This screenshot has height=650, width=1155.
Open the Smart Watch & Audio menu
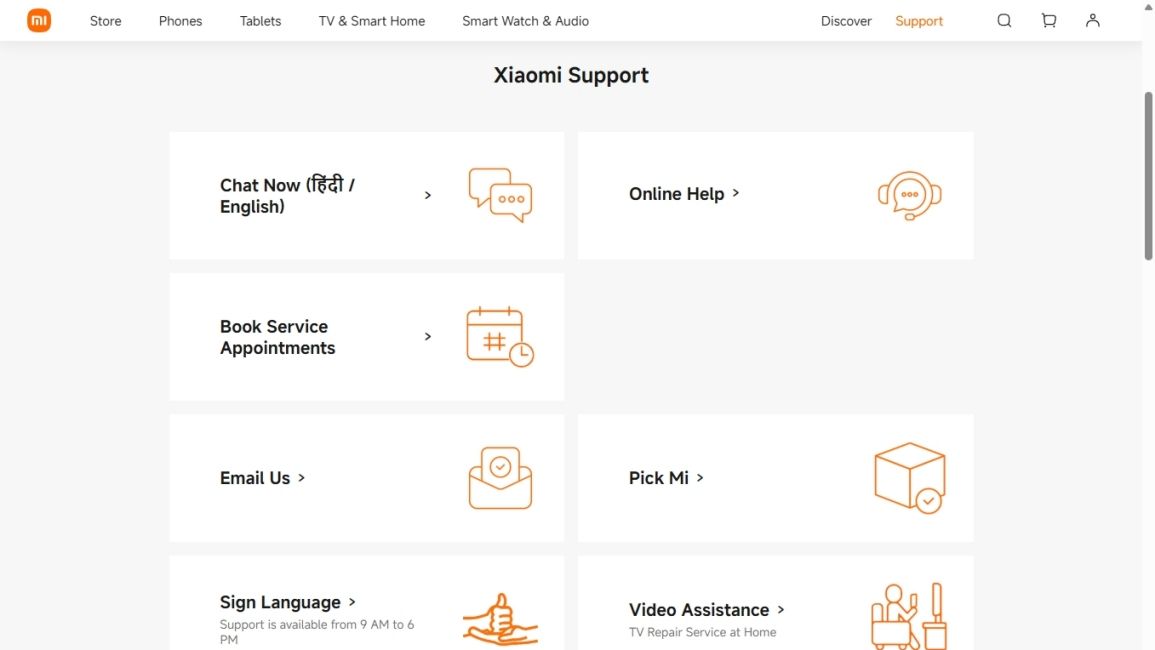[525, 21]
